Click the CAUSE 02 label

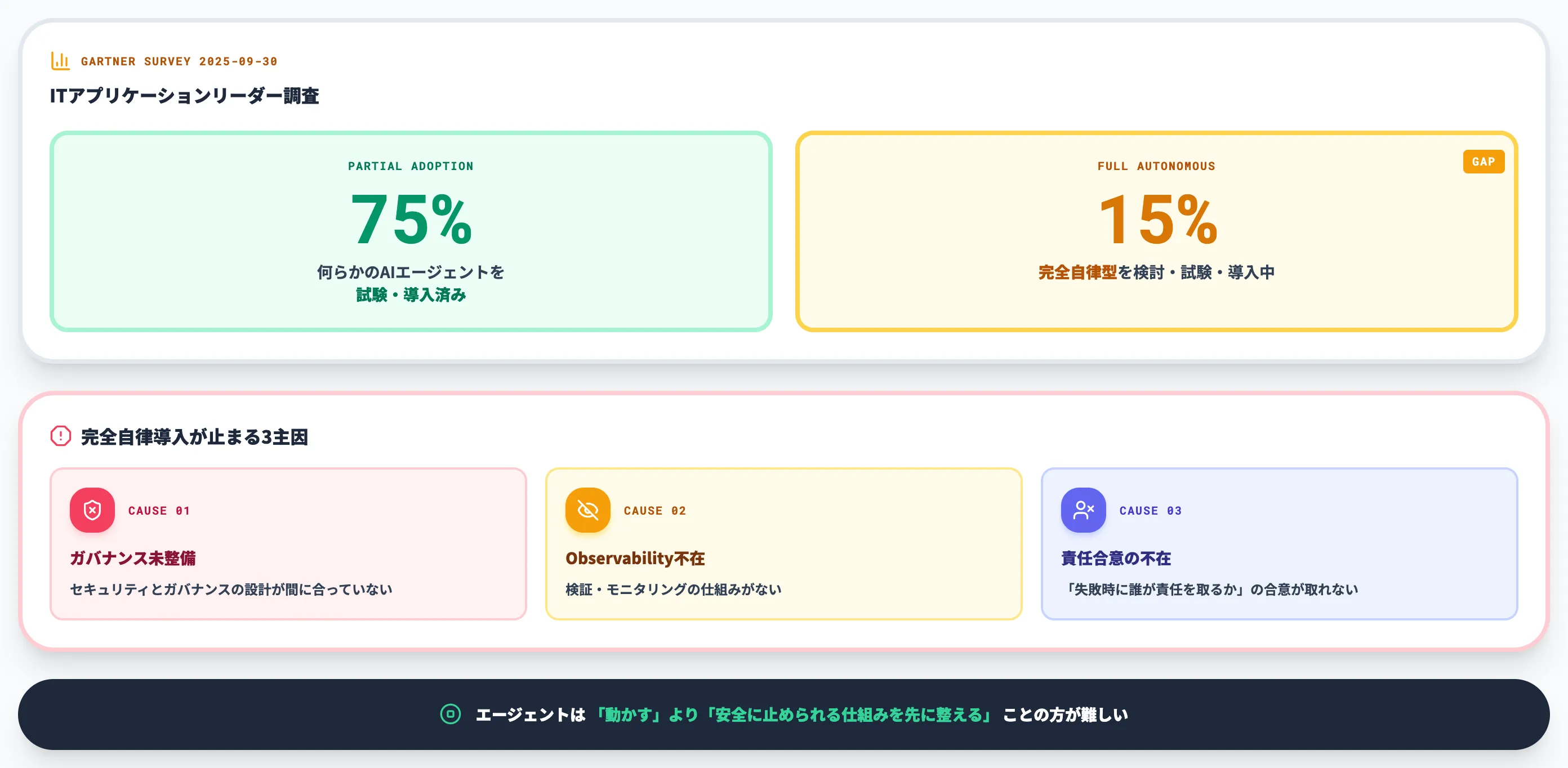[x=655, y=511]
